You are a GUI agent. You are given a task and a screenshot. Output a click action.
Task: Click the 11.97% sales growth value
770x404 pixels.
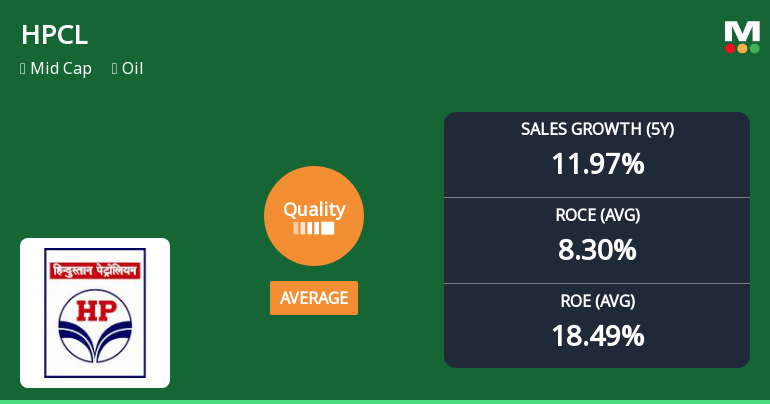click(597, 164)
